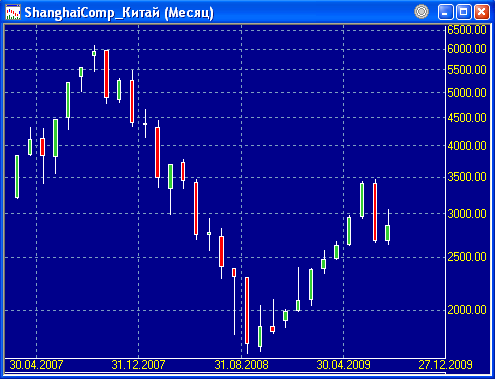Select the 31.08.2008 date label
The width and height of the screenshot is (495, 379).
click(x=241, y=365)
